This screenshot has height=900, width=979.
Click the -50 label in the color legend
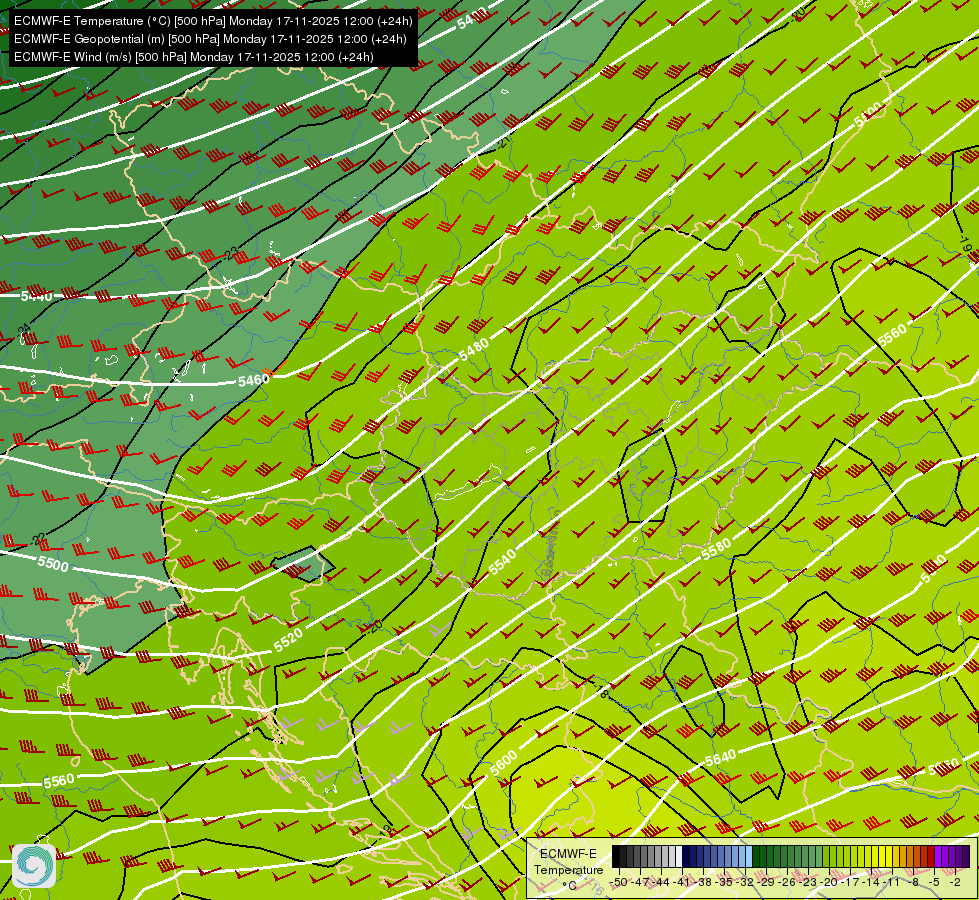click(x=619, y=882)
